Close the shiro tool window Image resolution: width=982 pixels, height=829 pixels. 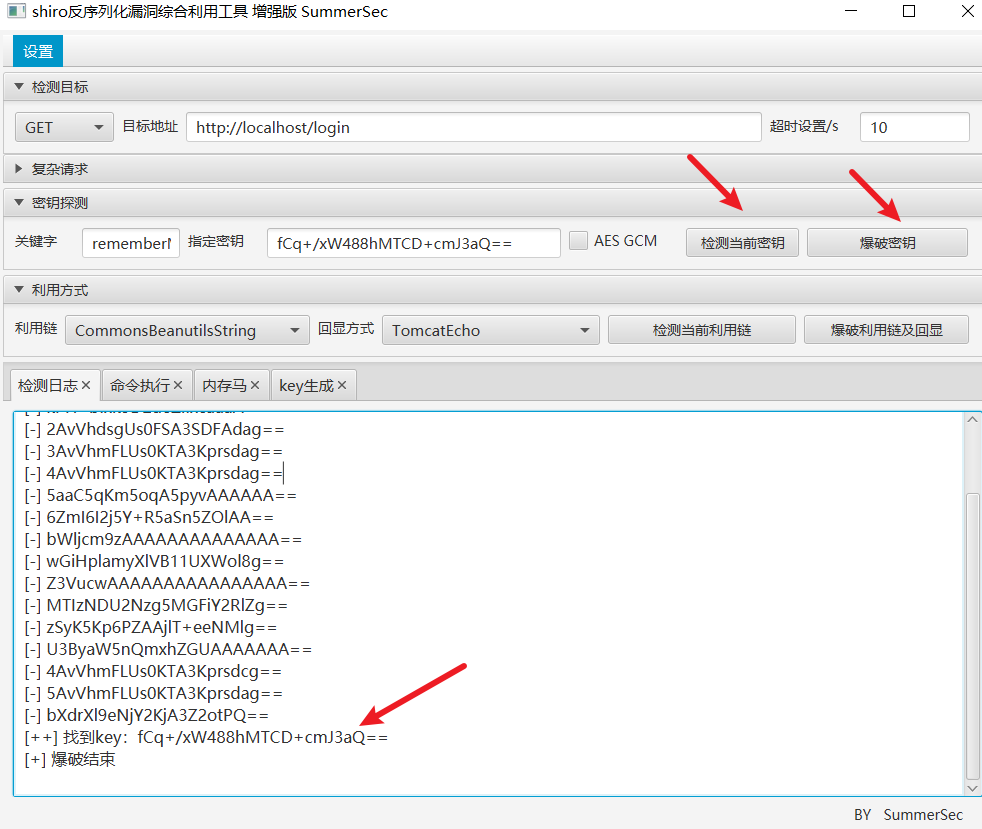pos(968,11)
